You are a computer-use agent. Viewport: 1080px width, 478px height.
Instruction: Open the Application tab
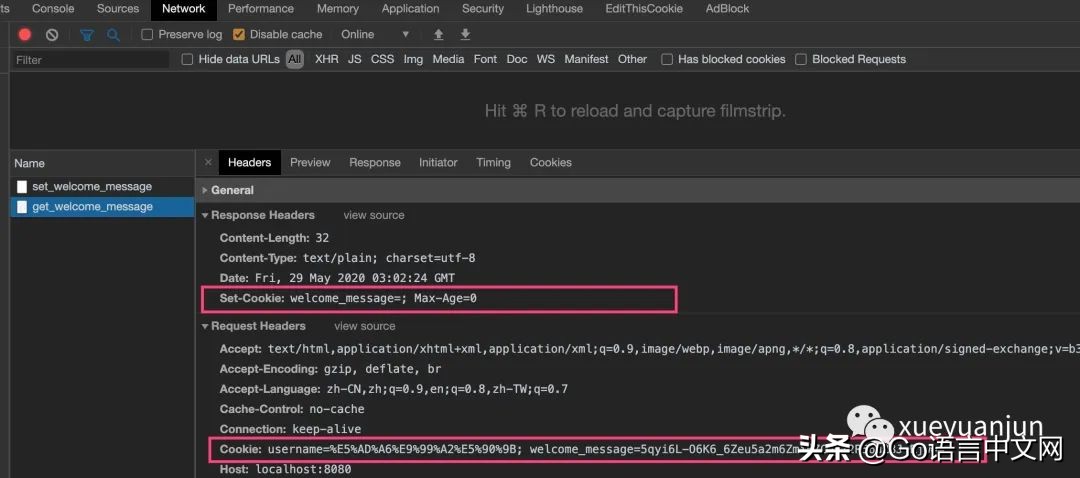pyautogui.click(x=411, y=9)
